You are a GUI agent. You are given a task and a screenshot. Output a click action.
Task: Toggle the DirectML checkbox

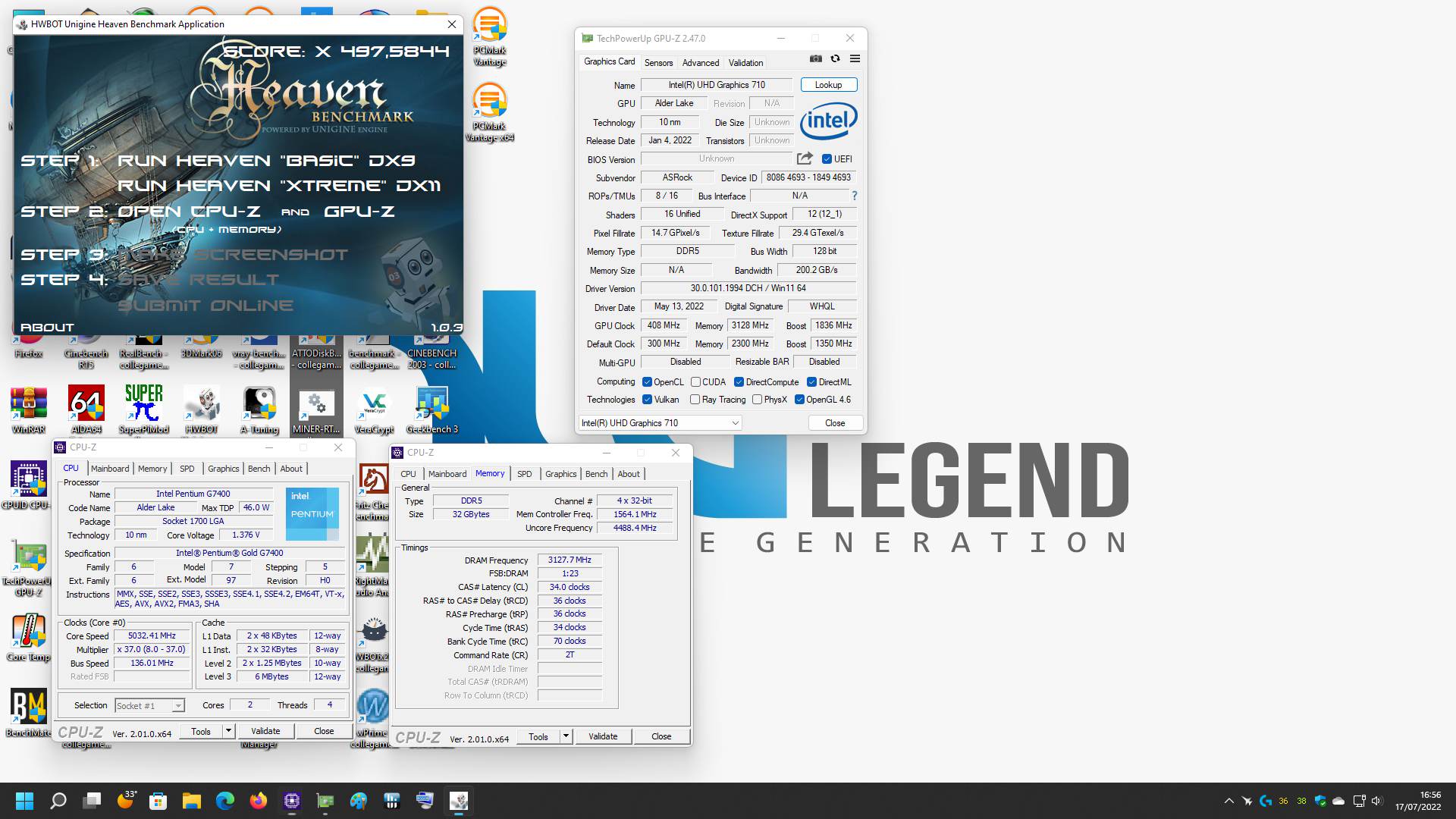[811, 382]
